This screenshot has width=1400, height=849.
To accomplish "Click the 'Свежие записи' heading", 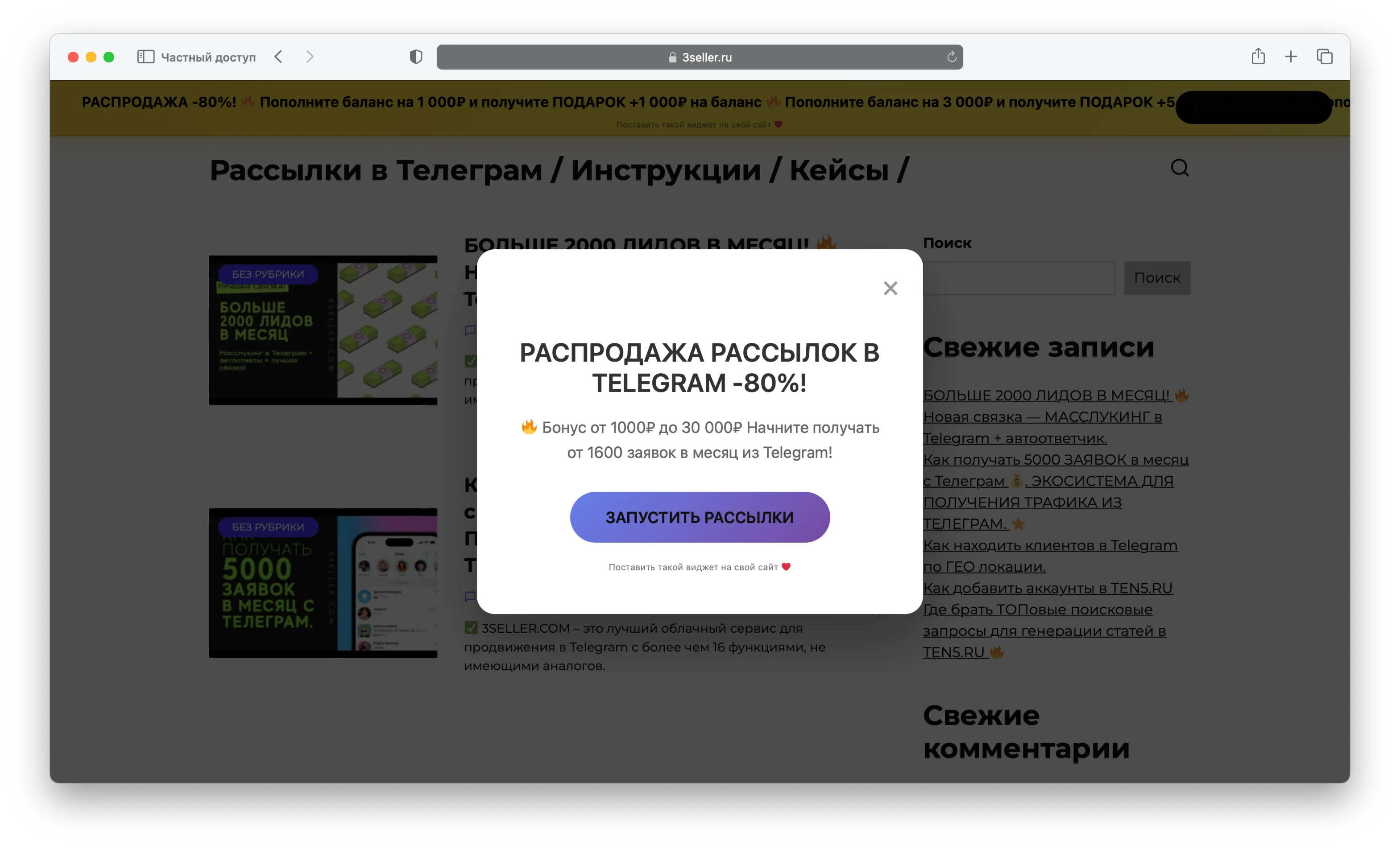I will pyautogui.click(x=1038, y=347).
